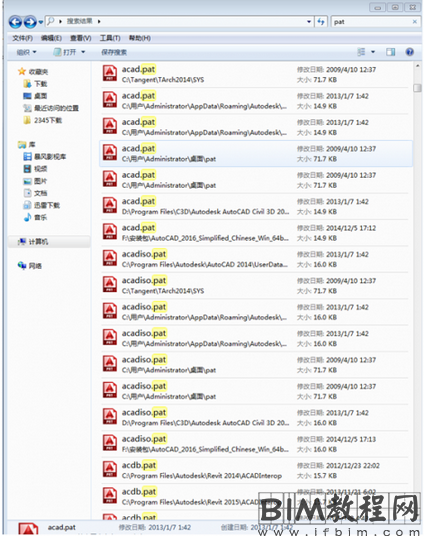Click the 音乐 note icon

point(27,217)
